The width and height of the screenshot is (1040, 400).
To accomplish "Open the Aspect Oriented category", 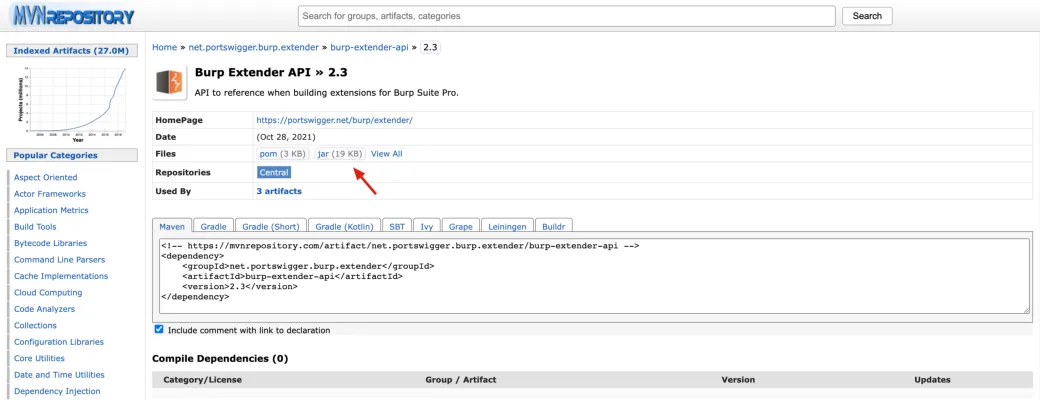I will (x=46, y=177).
